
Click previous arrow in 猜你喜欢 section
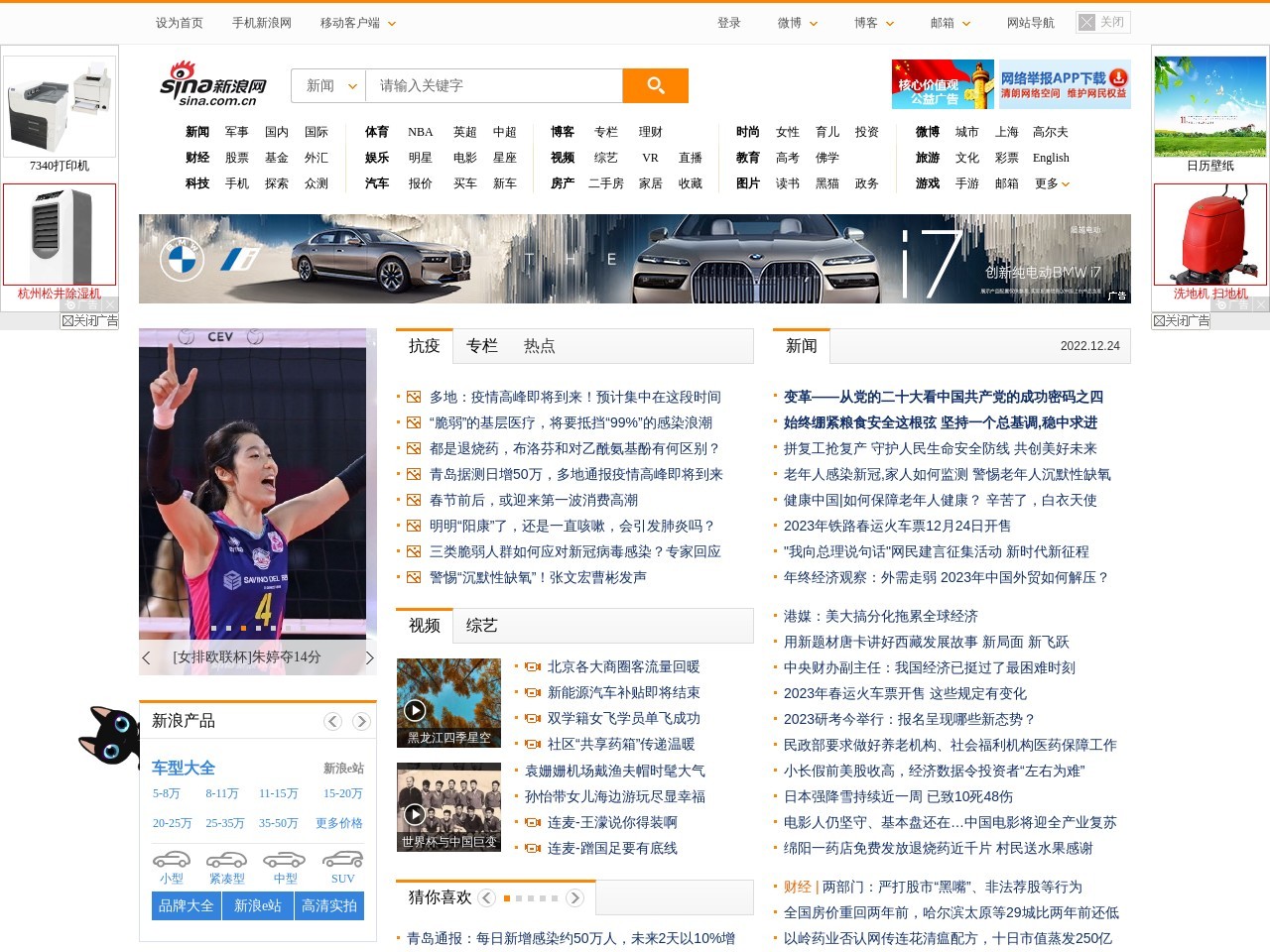[x=486, y=897]
